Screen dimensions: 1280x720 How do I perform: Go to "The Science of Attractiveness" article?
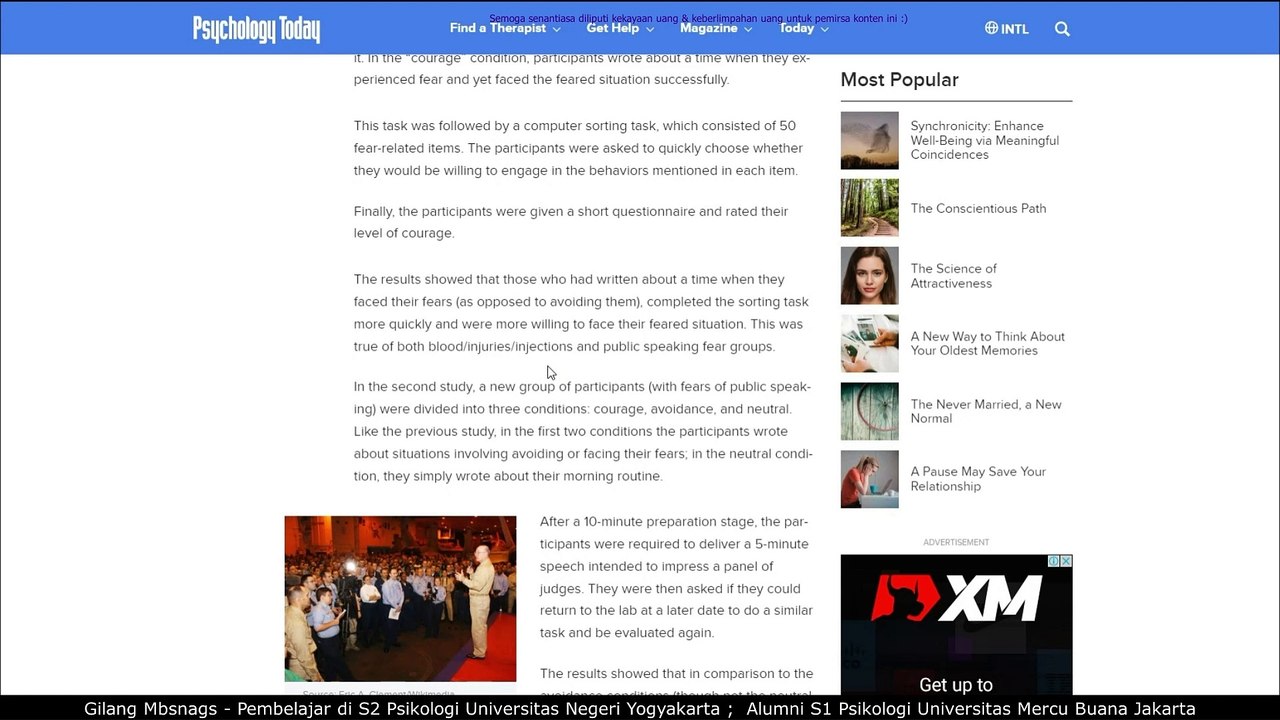coord(954,276)
